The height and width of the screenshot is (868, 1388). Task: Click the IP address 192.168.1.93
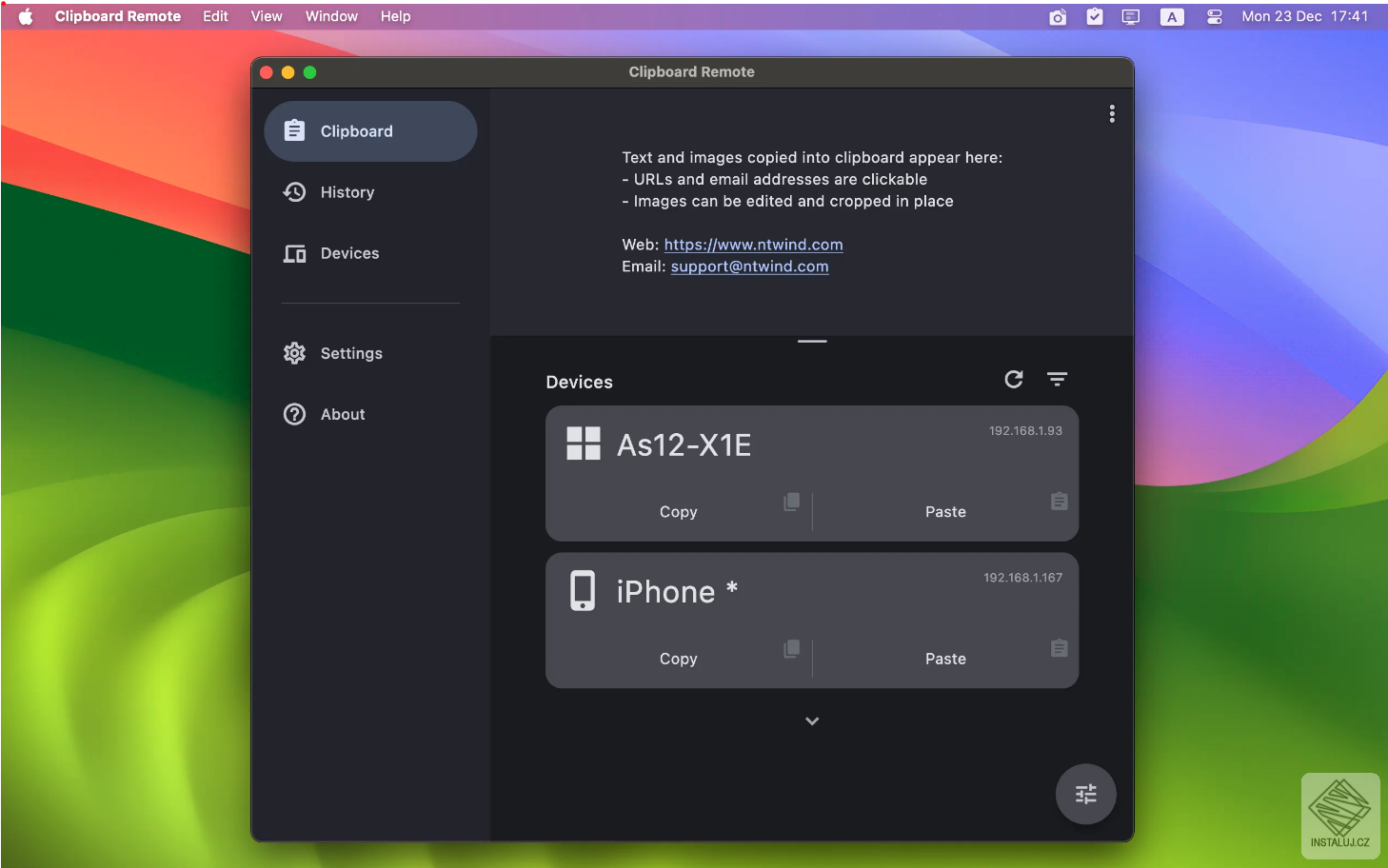[x=1025, y=431]
